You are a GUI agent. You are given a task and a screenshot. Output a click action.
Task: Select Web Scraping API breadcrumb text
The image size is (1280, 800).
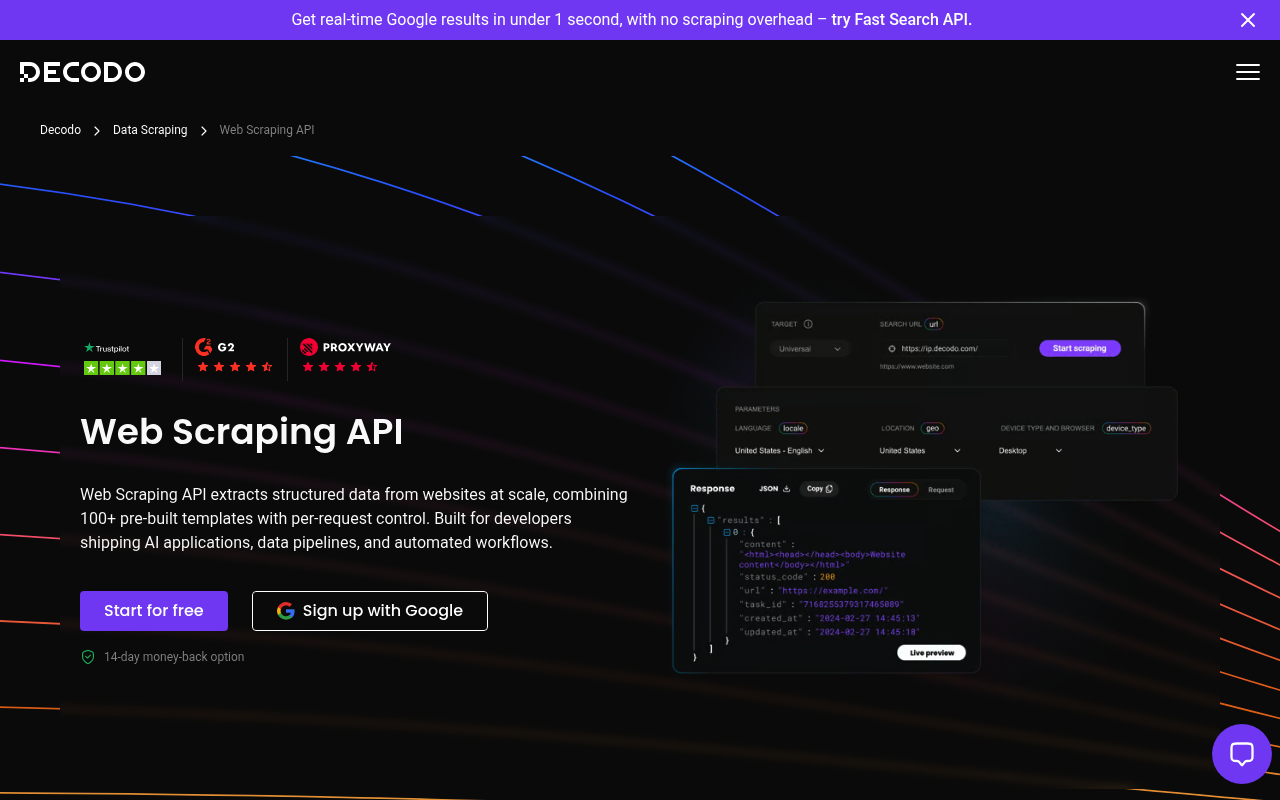point(267,130)
